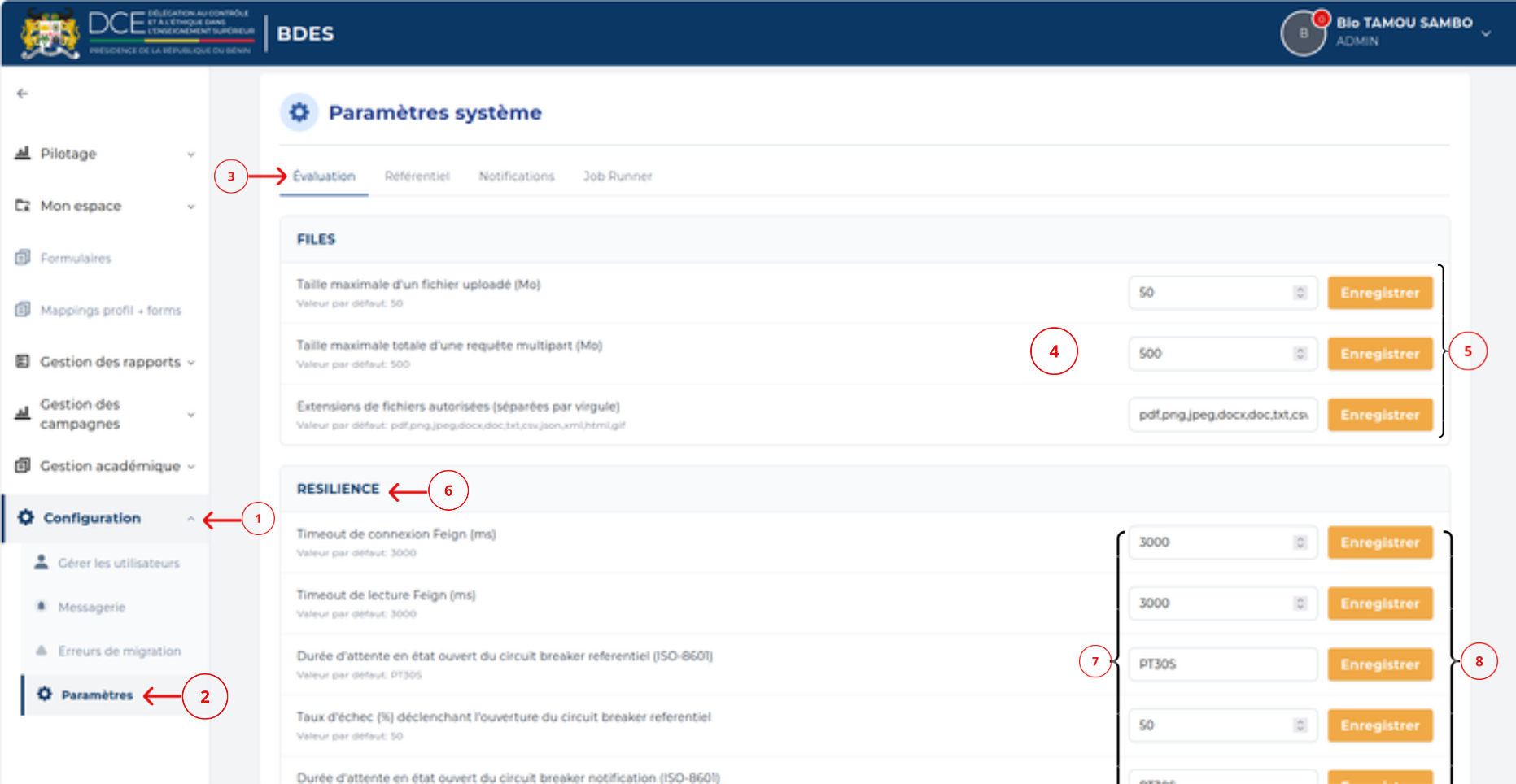Click the stepper arrows on uploaded file size

1300,293
